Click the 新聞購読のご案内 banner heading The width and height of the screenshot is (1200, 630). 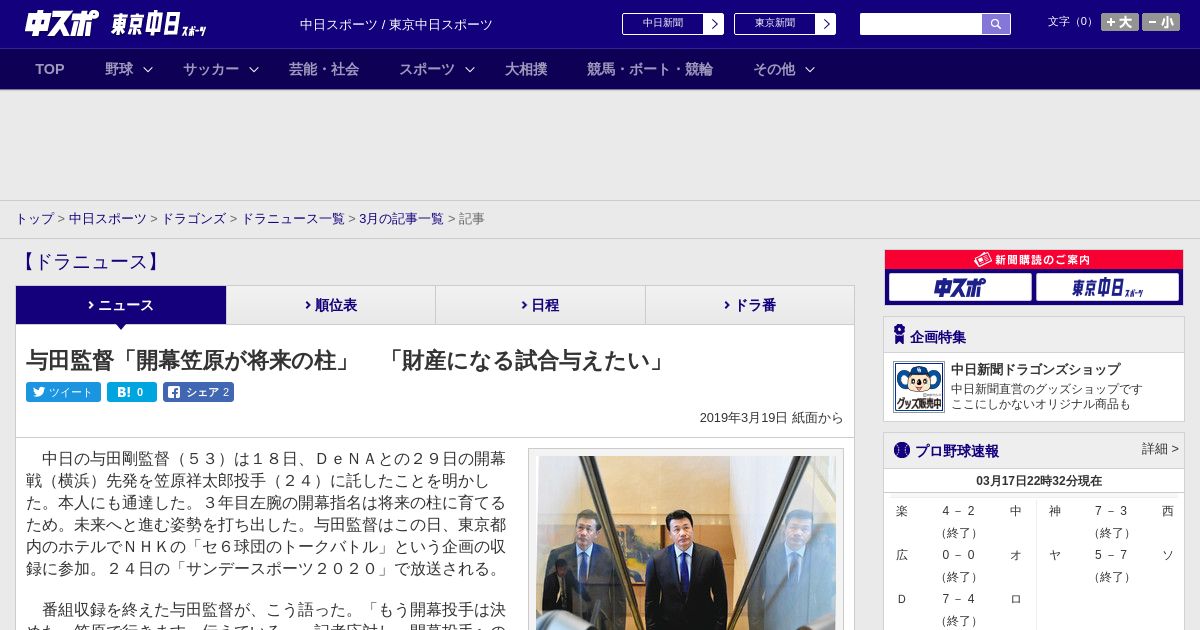[x=1034, y=260]
